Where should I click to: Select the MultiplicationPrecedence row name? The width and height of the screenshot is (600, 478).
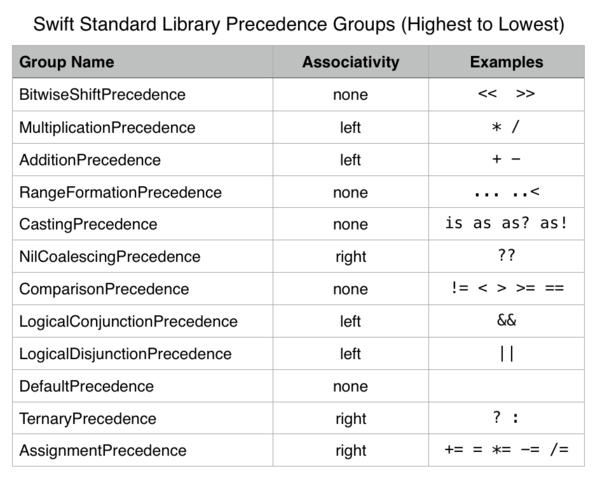(107, 127)
